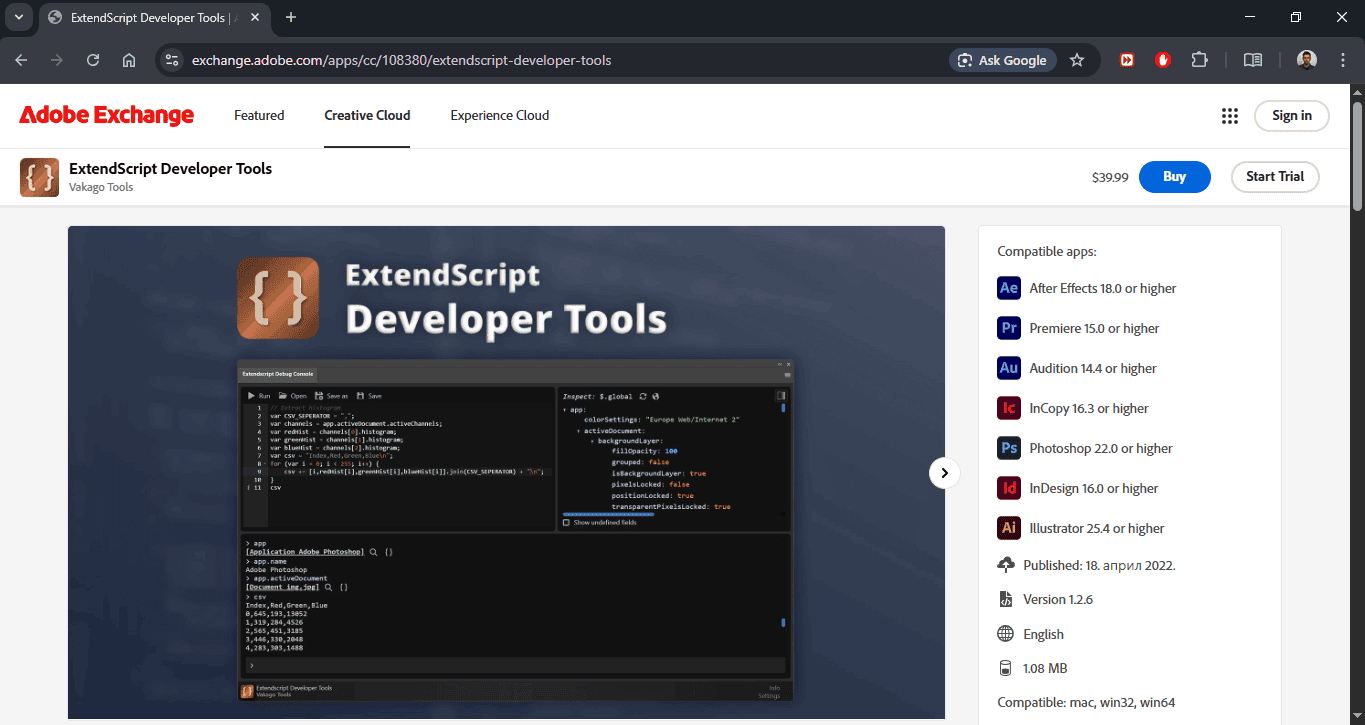The image size is (1365, 725).
Task: Click the Illustrator app icon
Action: pos(1008,528)
